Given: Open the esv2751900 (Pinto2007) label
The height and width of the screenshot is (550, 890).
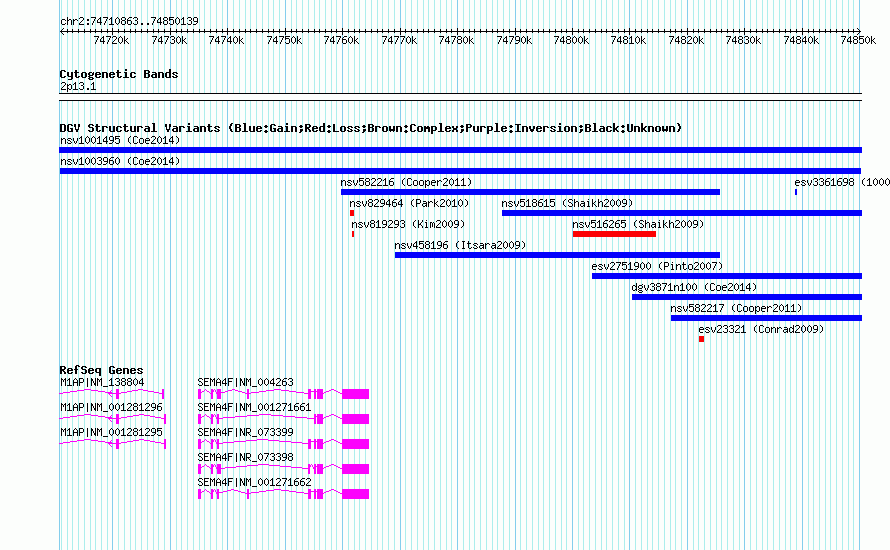Looking at the screenshot, I should [657, 266].
